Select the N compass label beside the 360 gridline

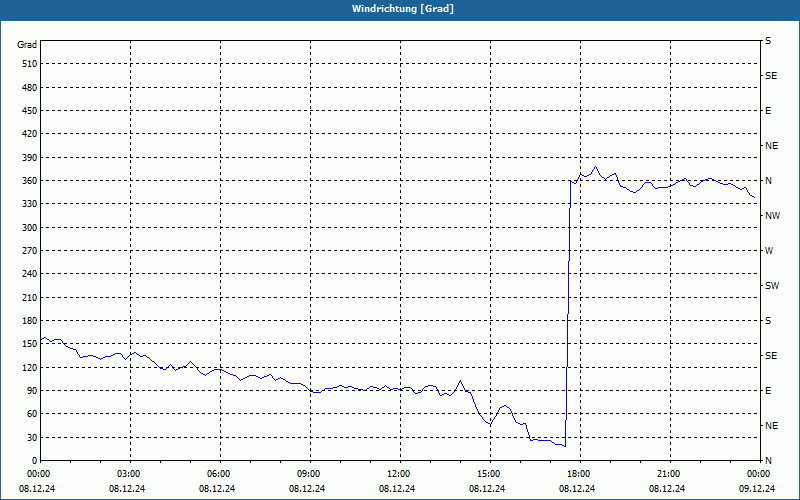[x=768, y=181]
